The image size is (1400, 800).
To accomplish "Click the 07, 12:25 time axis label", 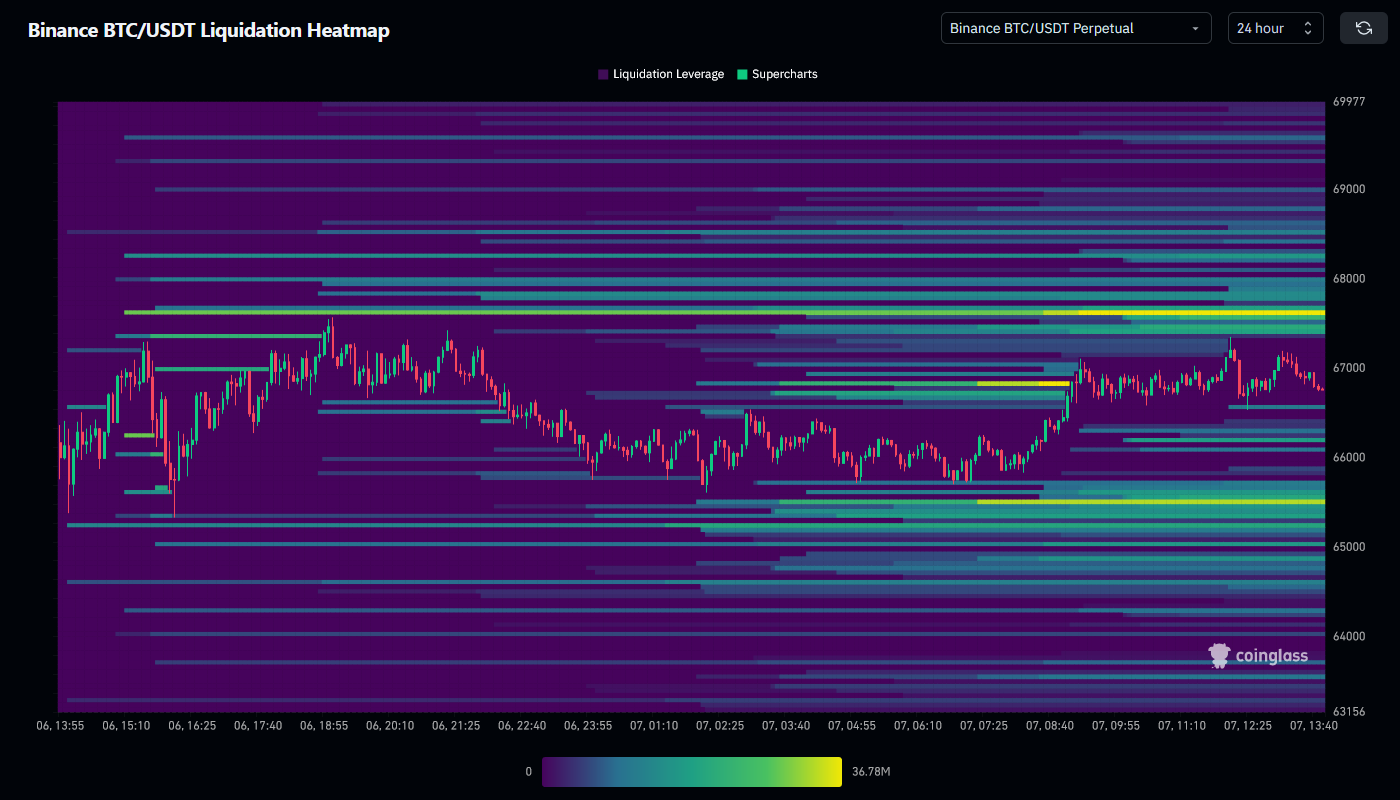I will 1248,726.
